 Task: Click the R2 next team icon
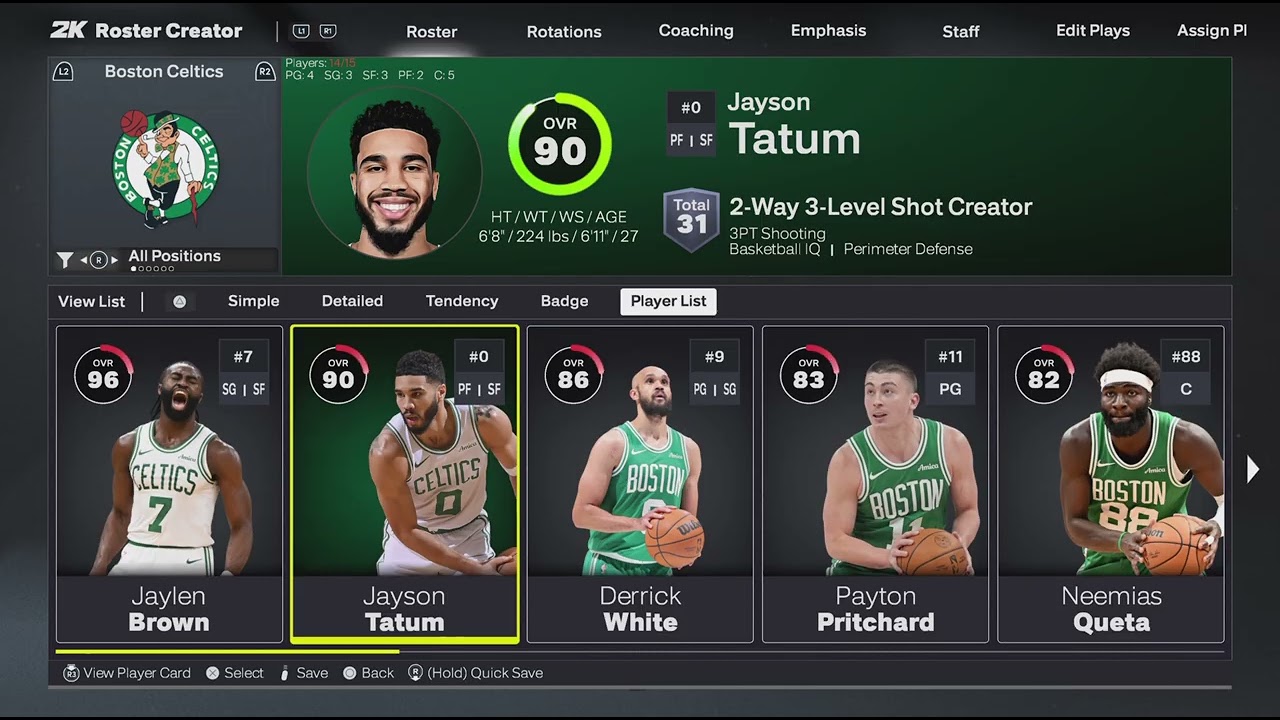(x=265, y=72)
